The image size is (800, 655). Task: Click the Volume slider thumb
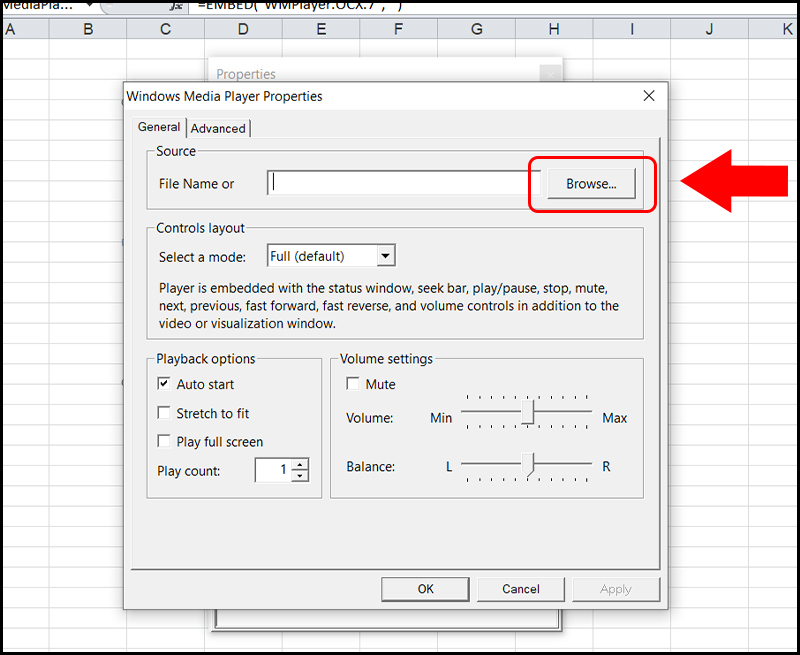(528, 411)
